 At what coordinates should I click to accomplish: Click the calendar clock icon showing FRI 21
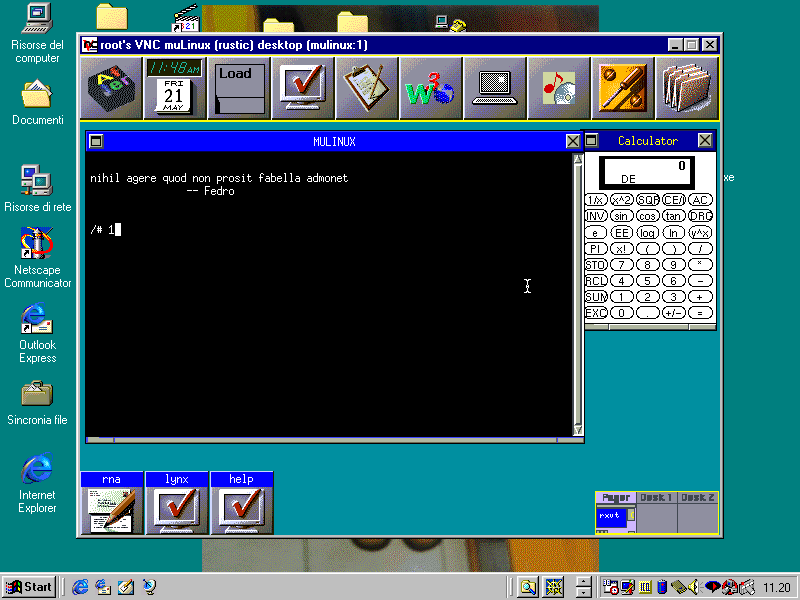pos(174,87)
